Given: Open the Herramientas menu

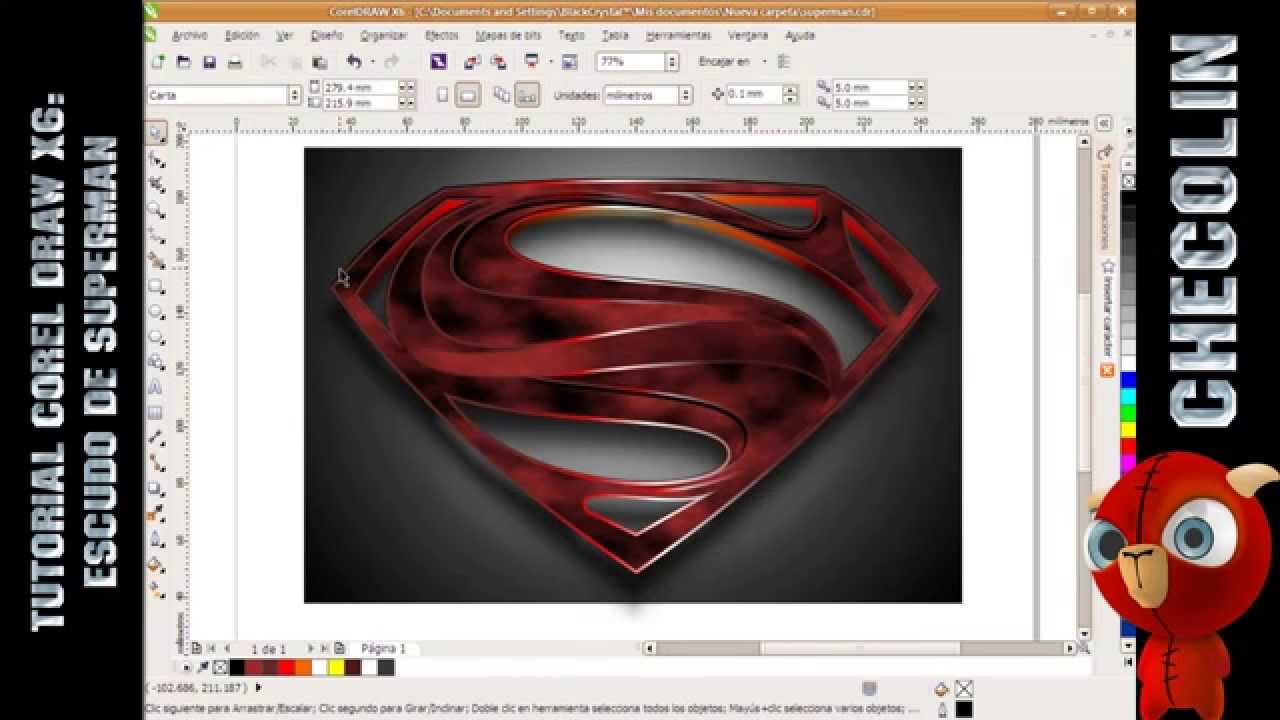Looking at the screenshot, I should click(x=678, y=35).
